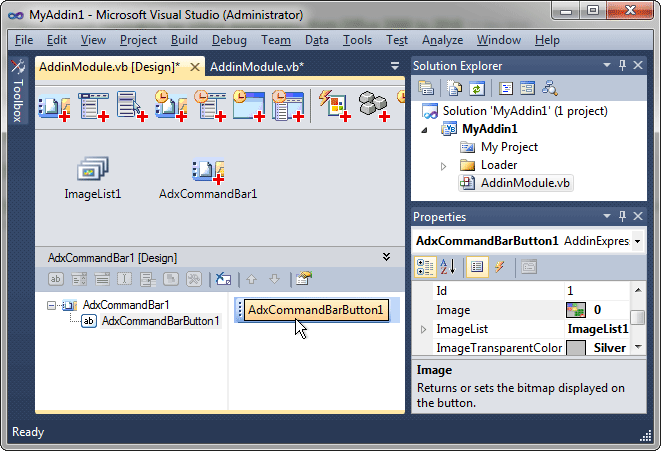Move control down with arrow
Image resolution: width=661 pixels, height=451 pixels.
pyautogui.click(x=274, y=279)
